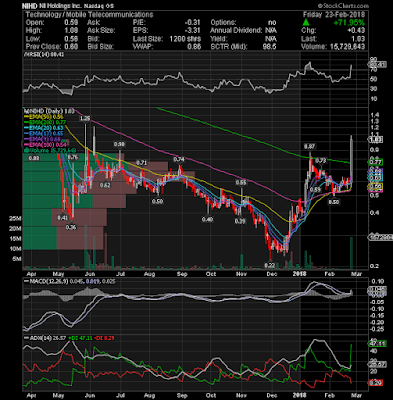Click the -0.25 label on MACD axis
Image resolution: width=393 pixels, height=400 pixels.
tap(378, 329)
